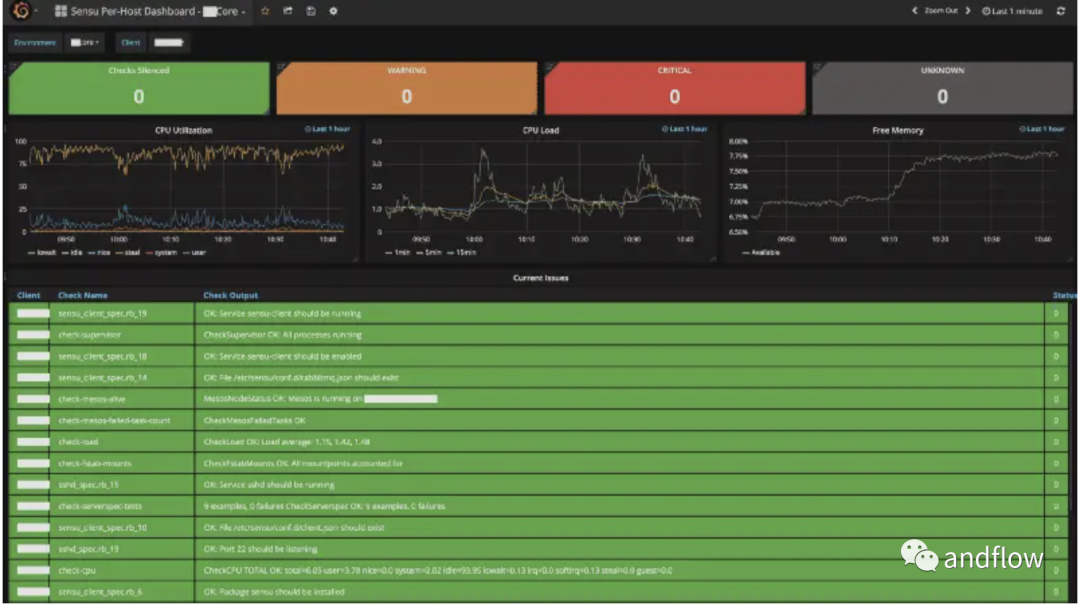
Task: Open the Sensu Per-Host Dashboard picker dropdown
Action: click(x=150, y=11)
